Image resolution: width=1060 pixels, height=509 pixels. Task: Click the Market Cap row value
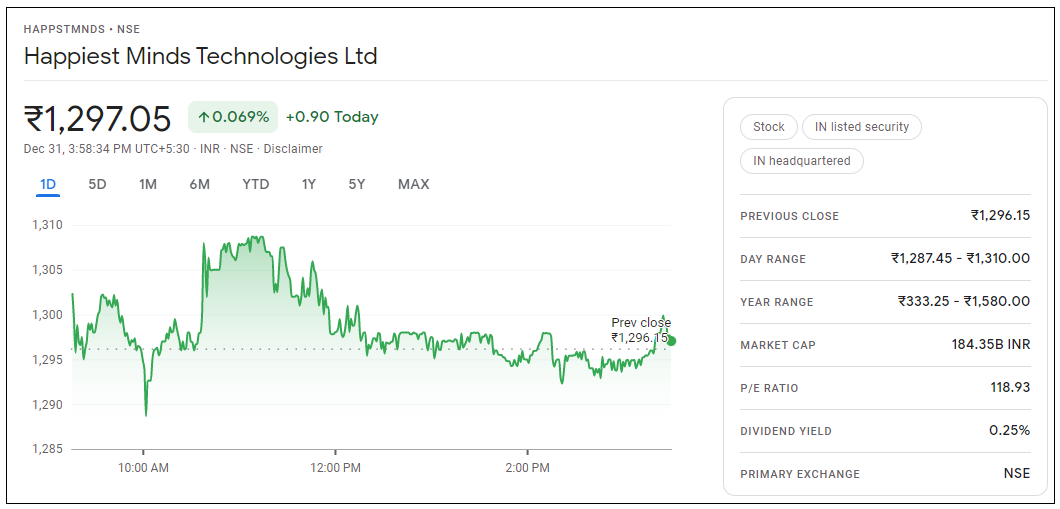click(990, 345)
